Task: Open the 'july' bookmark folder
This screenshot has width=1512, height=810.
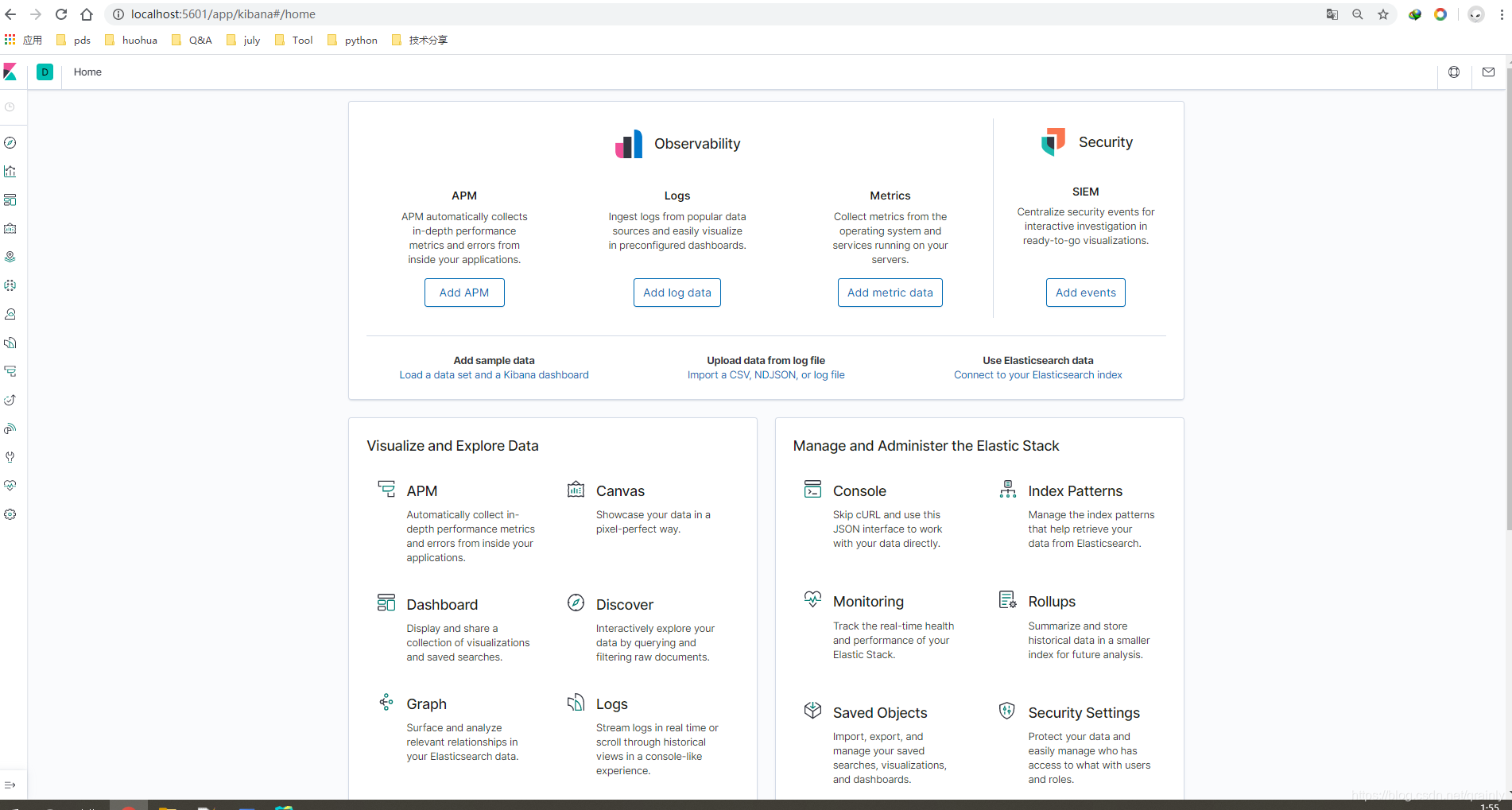Action: pos(243,41)
